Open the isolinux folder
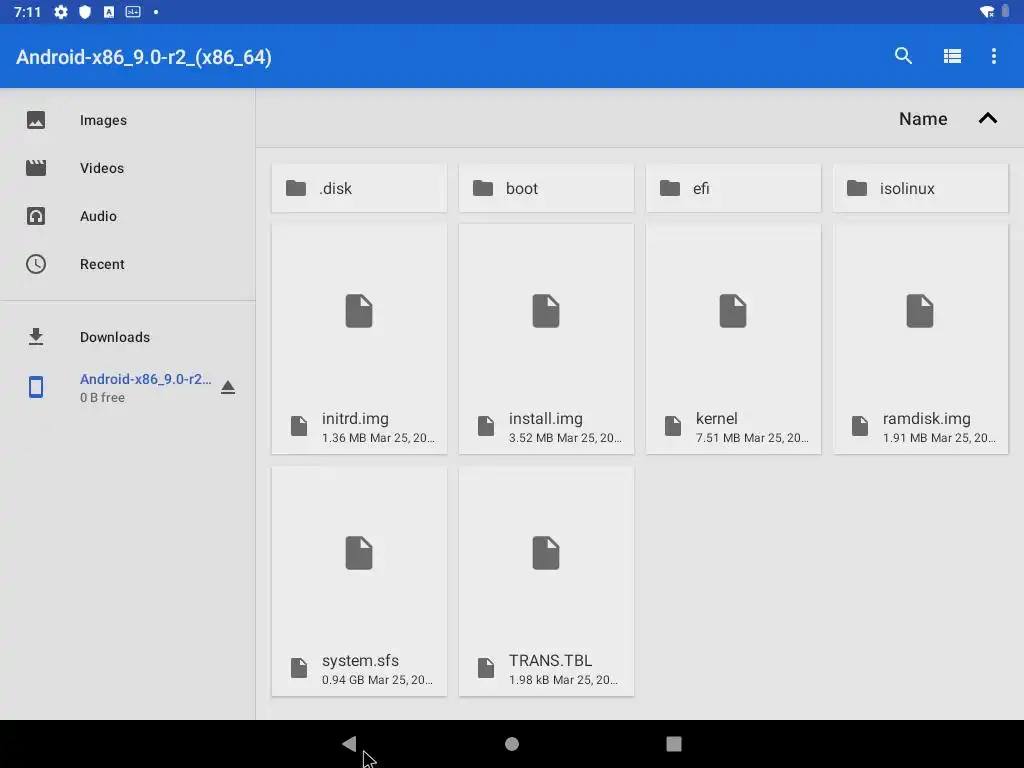This screenshot has width=1024, height=768. (921, 188)
